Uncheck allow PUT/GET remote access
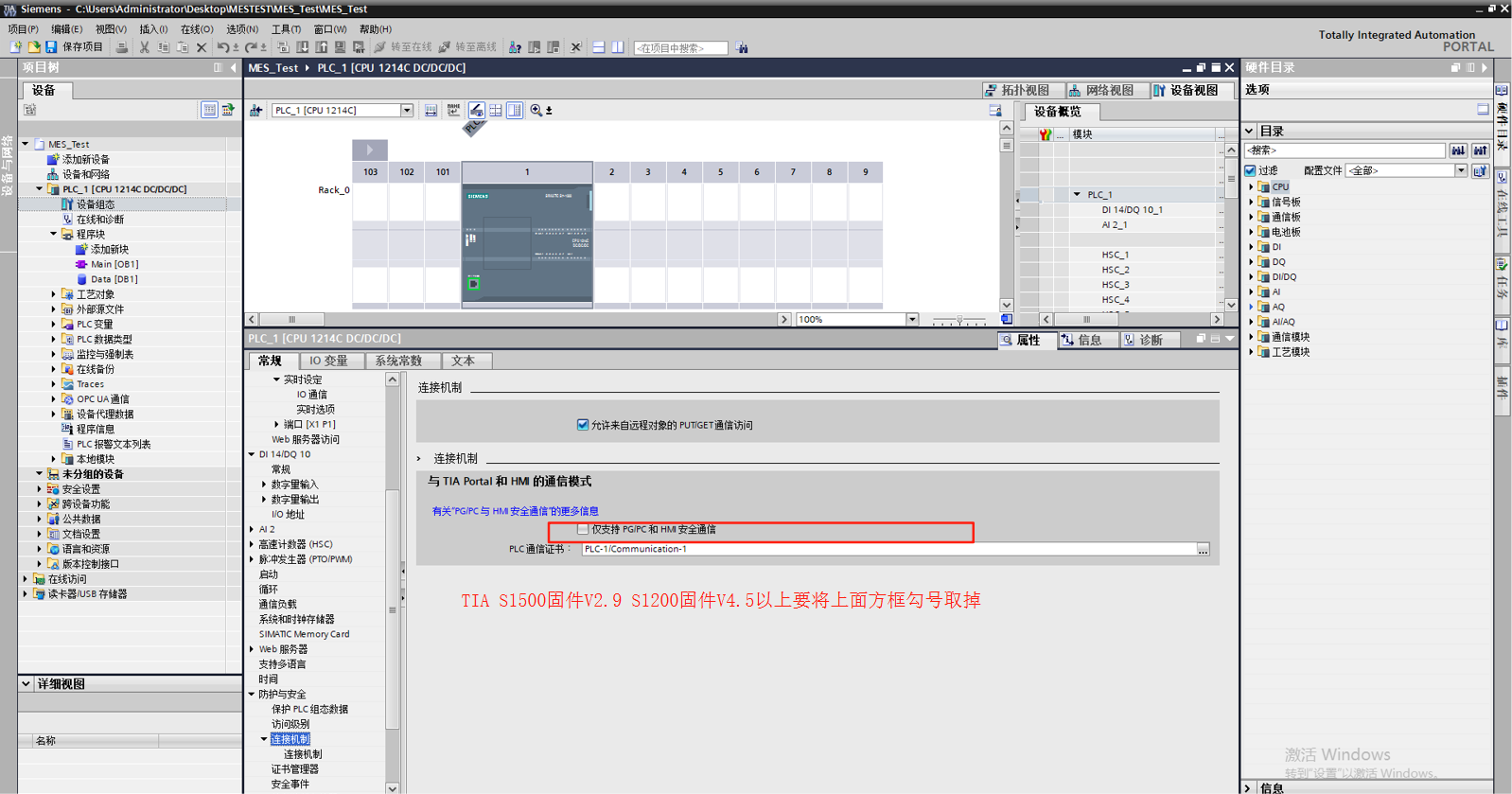This screenshot has width=1512, height=794. pyautogui.click(x=583, y=425)
